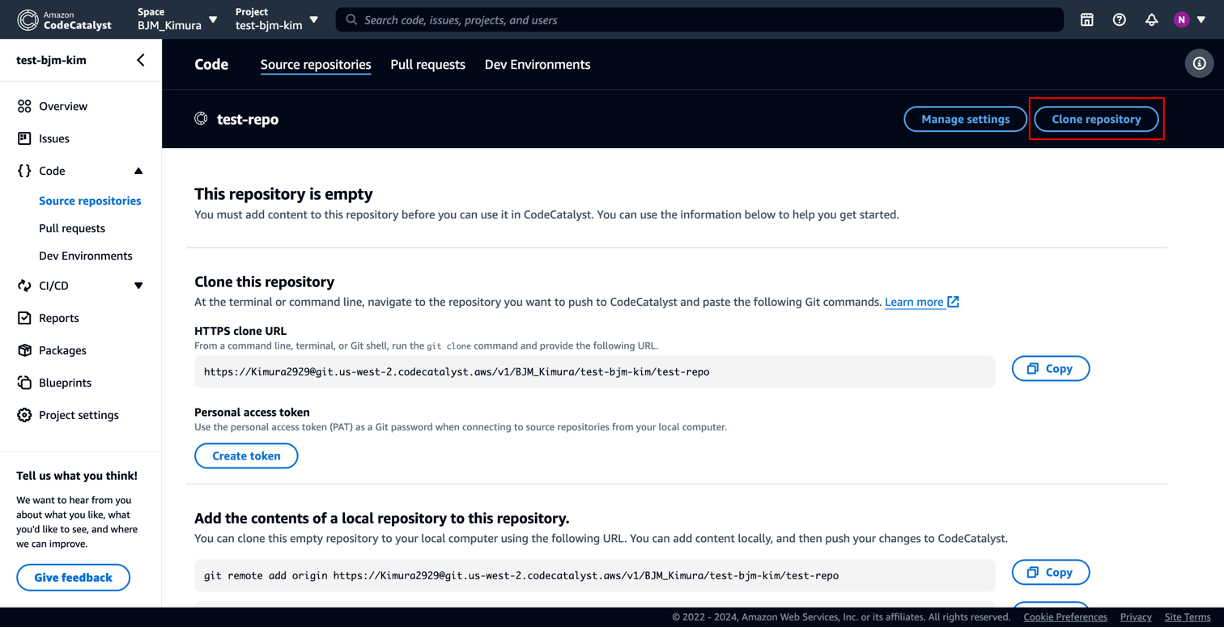
Task: Click the Code curly-braces icon
Action: 22,170
